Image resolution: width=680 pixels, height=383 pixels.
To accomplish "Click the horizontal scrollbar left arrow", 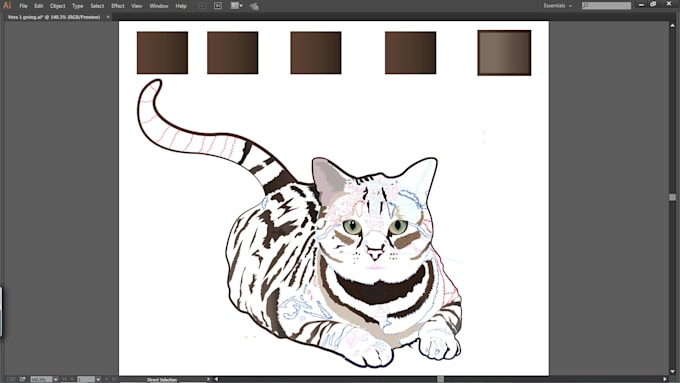I will click(x=216, y=380).
